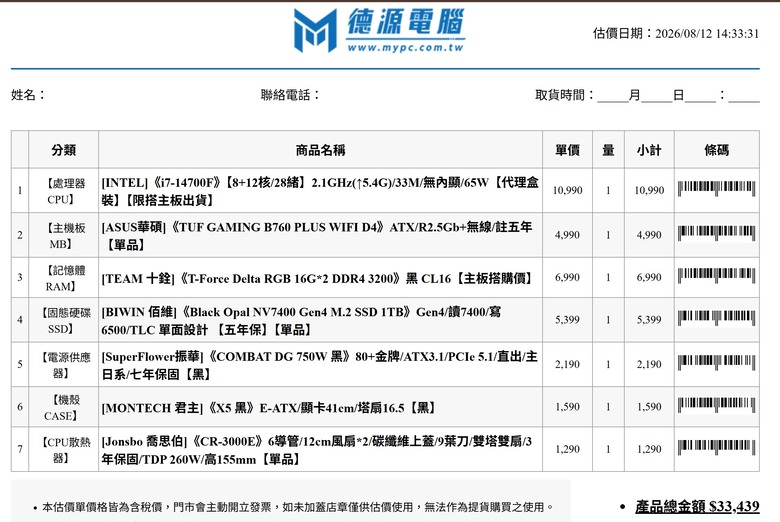
Task: Click the barcode in the T-Force RAM row
Action: (716, 276)
